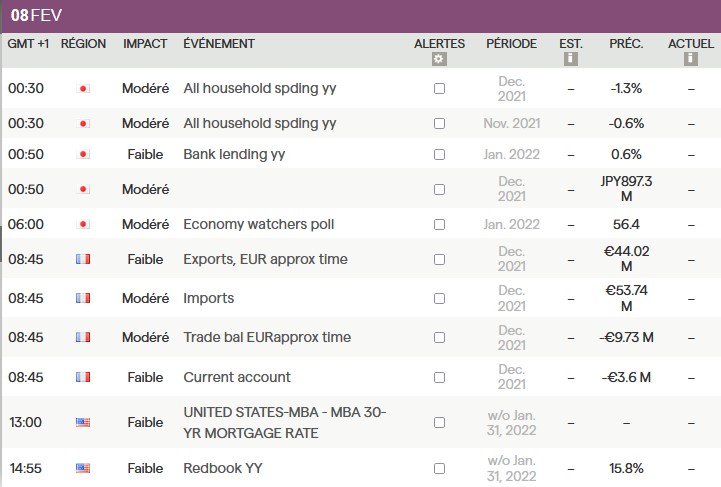Open the Economy watchers poll event

pos(259,224)
